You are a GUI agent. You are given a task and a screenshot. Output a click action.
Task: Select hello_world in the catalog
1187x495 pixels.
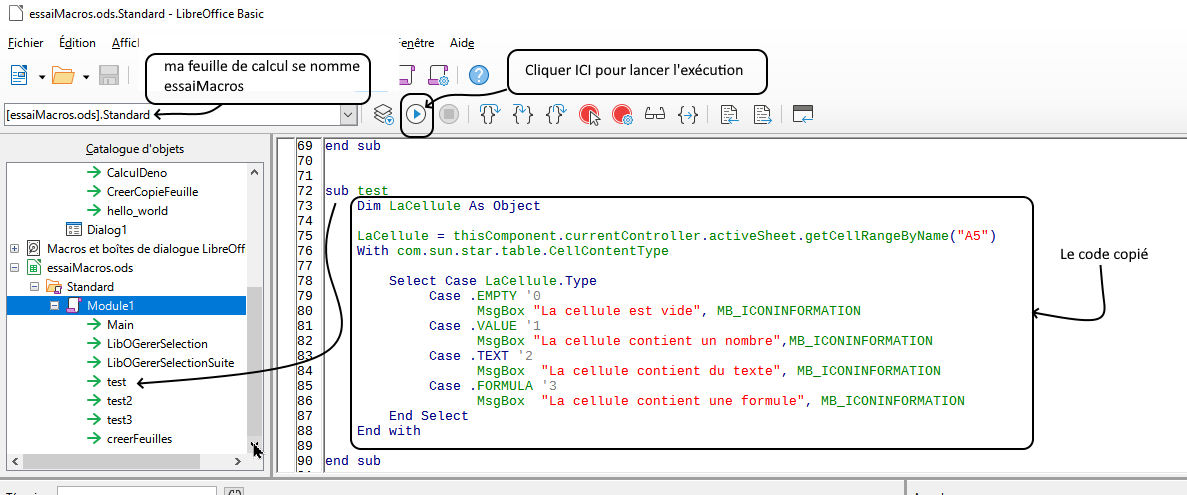point(137,210)
